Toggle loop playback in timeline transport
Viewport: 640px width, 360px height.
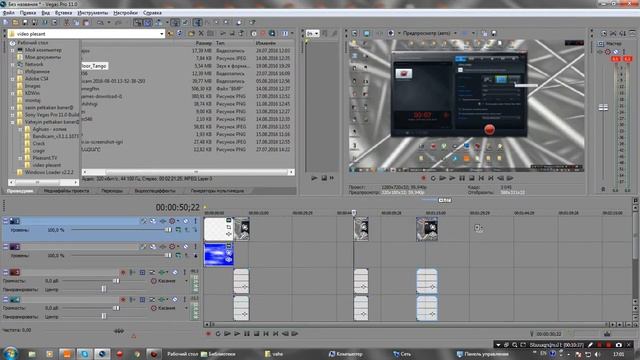[x=218, y=334]
